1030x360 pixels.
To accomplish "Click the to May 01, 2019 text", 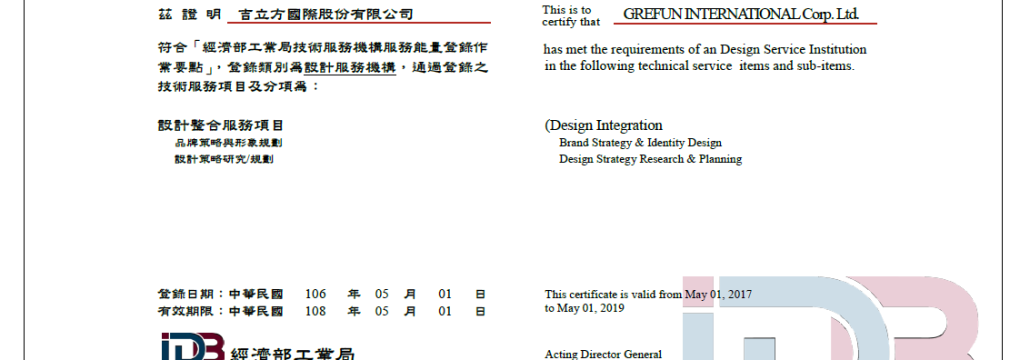I will click(585, 308).
